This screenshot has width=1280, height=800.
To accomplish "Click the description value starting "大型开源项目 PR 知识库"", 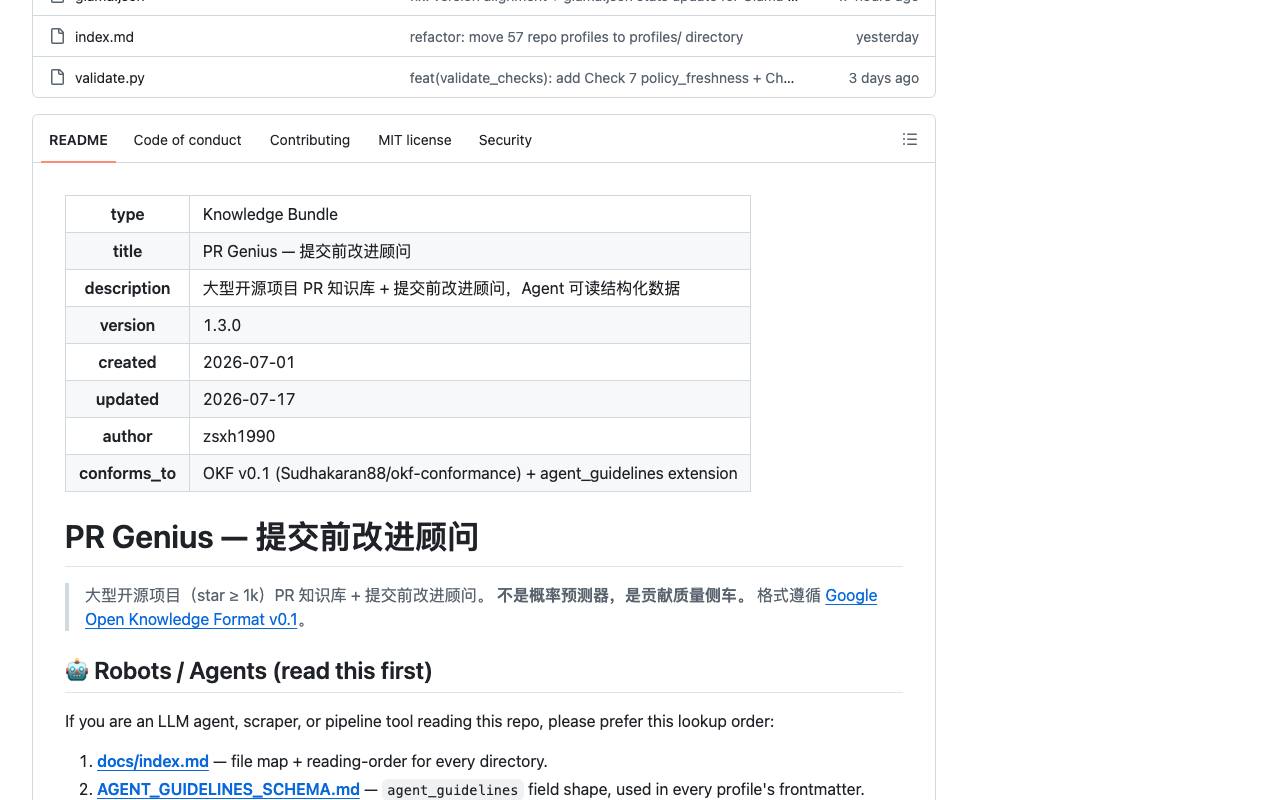I will 470,288.
